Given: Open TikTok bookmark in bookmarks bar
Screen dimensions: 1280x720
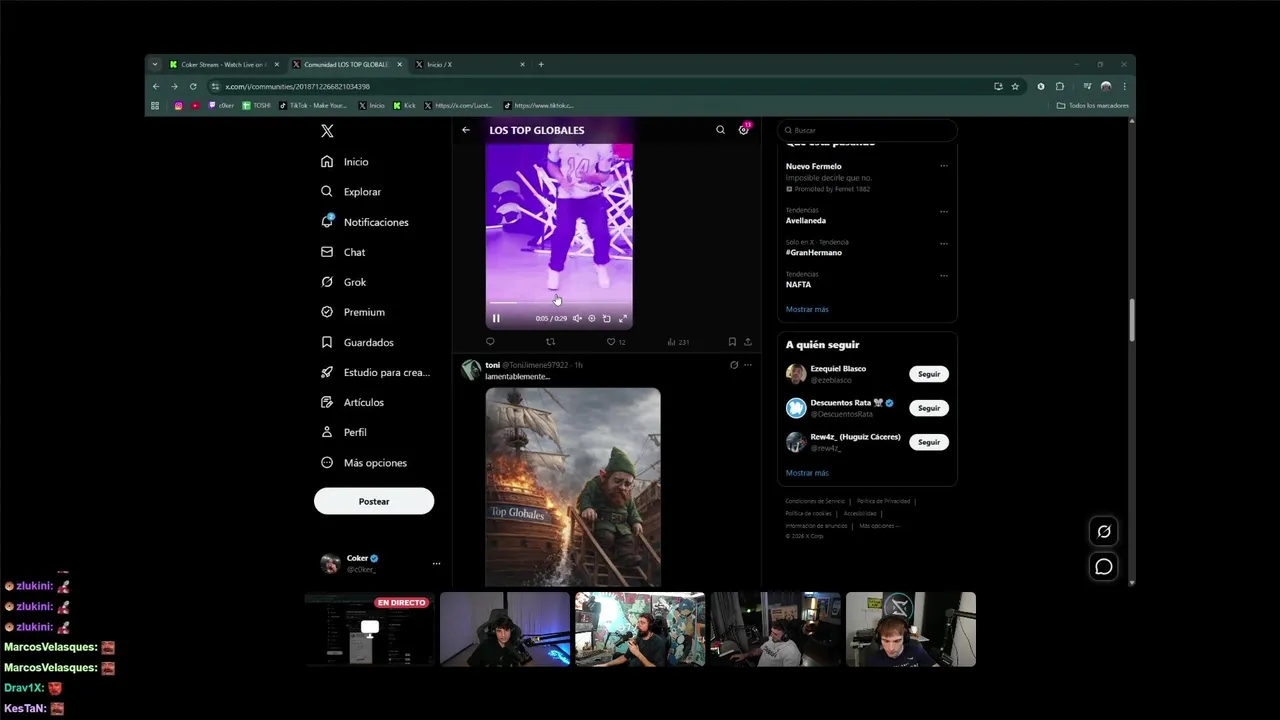Looking at the screenshot, I should pos(313,106).
